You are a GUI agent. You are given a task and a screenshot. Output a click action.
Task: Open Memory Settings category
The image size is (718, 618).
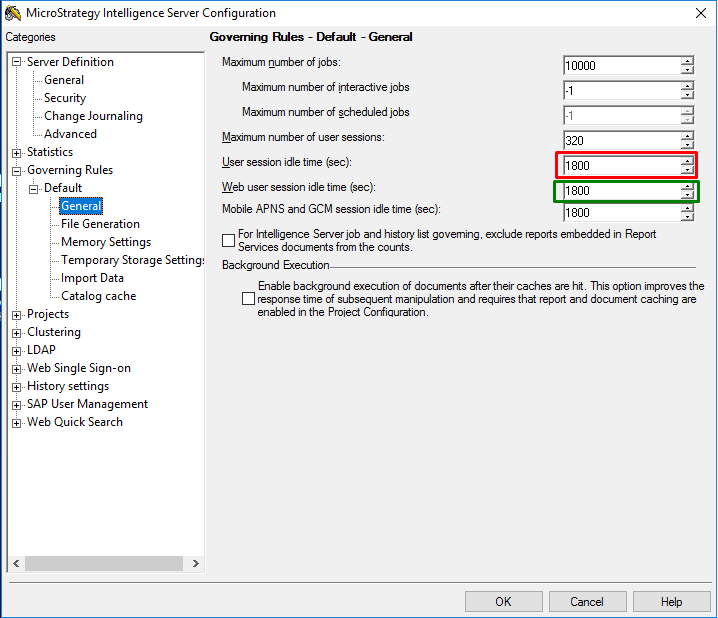106,242
